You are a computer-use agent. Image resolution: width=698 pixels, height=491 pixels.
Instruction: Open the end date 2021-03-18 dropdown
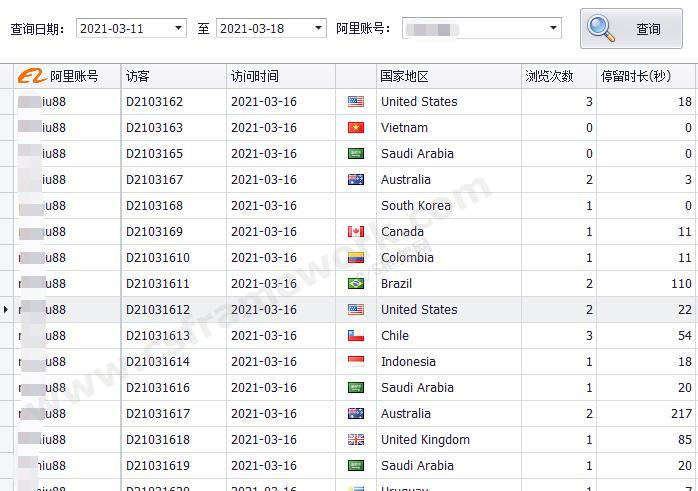click(x=319, y=28)
